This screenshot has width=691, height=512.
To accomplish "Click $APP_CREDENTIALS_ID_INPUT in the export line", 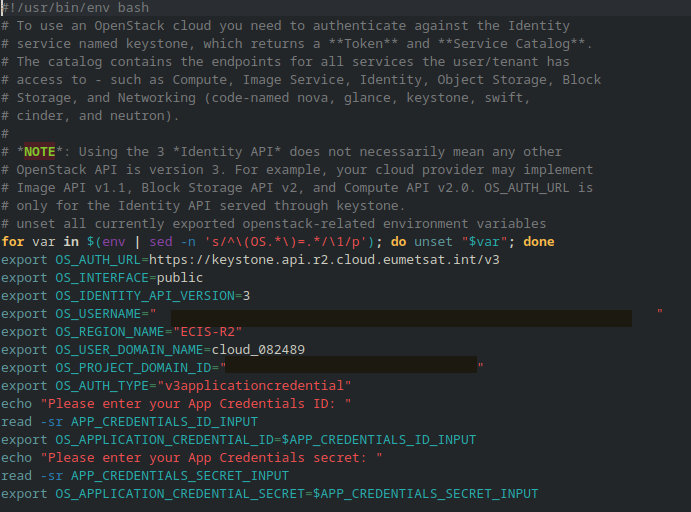I will point(379,440).
